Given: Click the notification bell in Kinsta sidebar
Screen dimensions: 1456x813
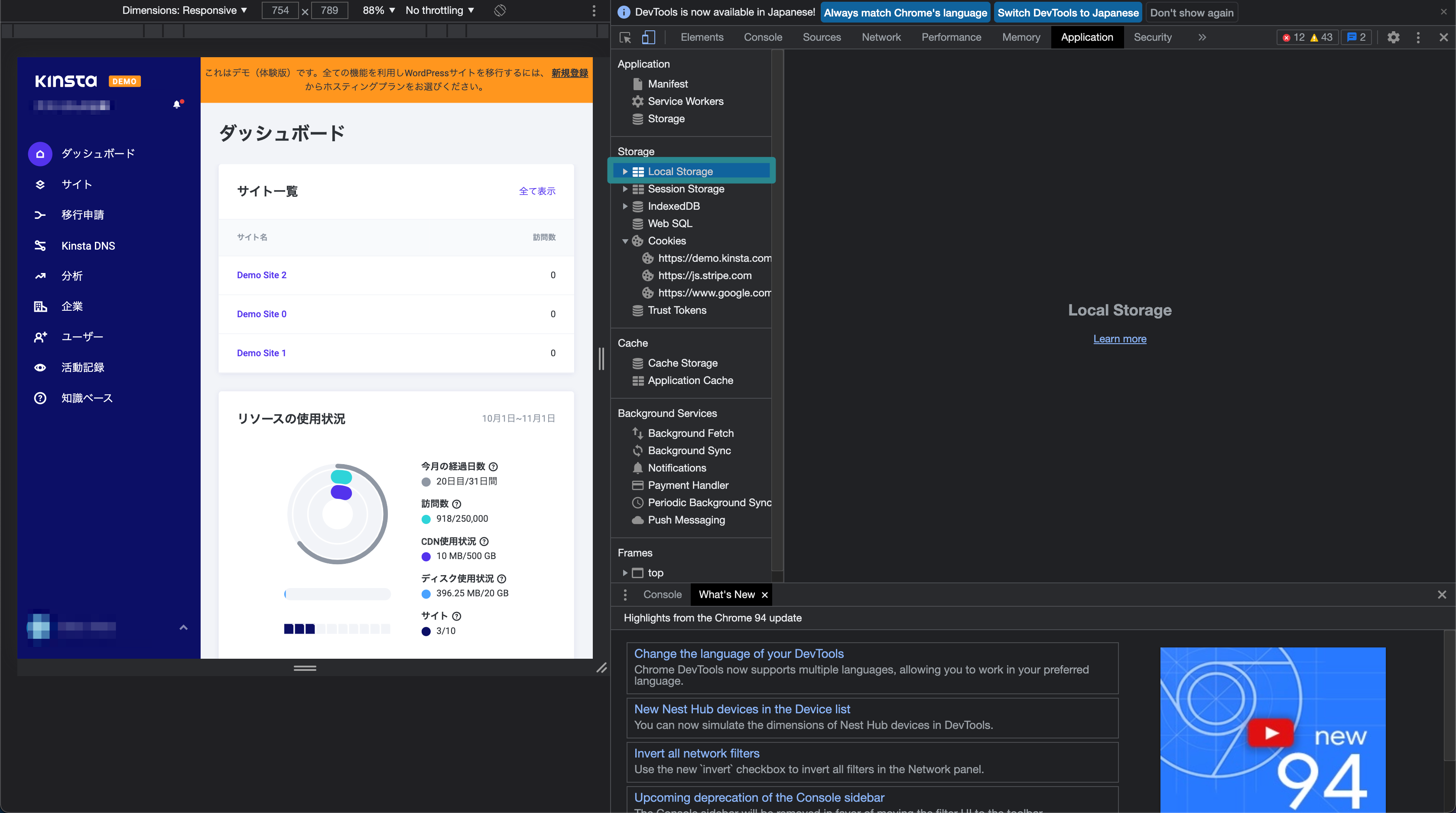Looking at the screenshot, I should click(x=177, y=104).
